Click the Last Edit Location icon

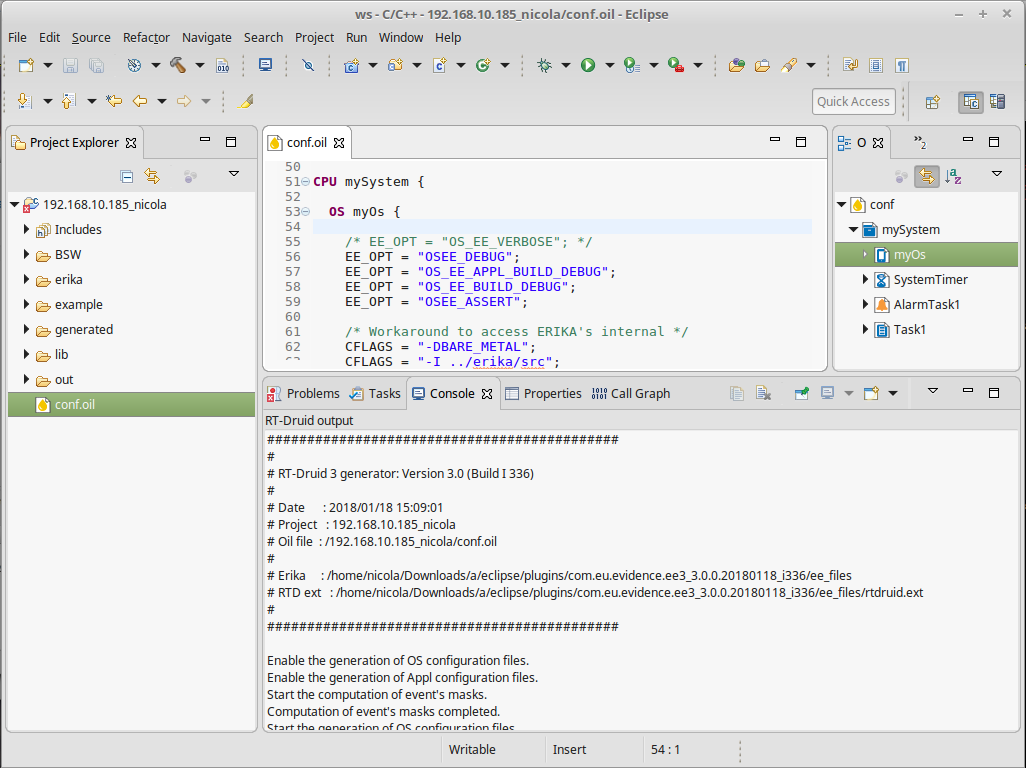(x=115, y=101)
